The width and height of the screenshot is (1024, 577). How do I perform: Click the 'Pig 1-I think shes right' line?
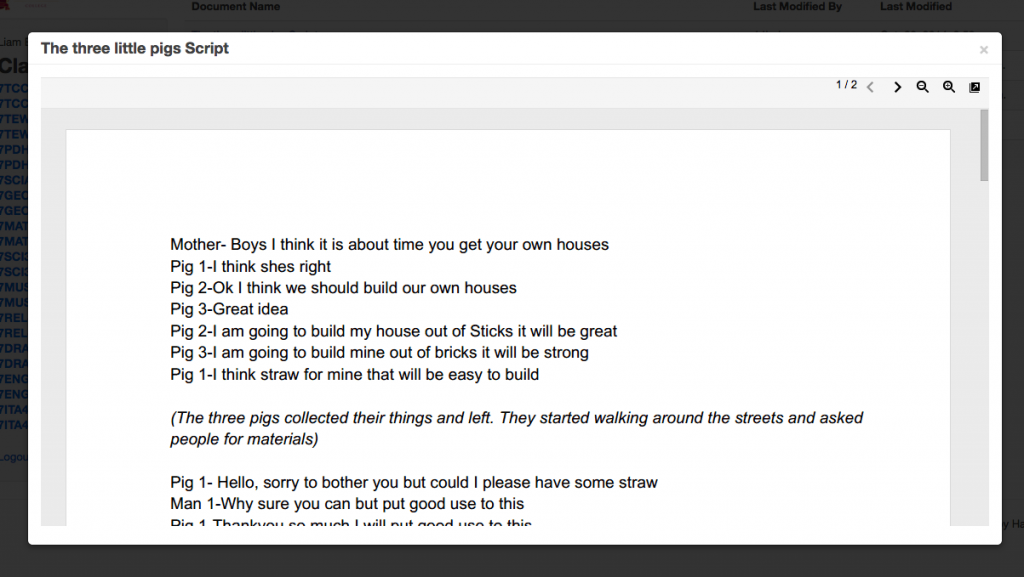tap(250, 266)
